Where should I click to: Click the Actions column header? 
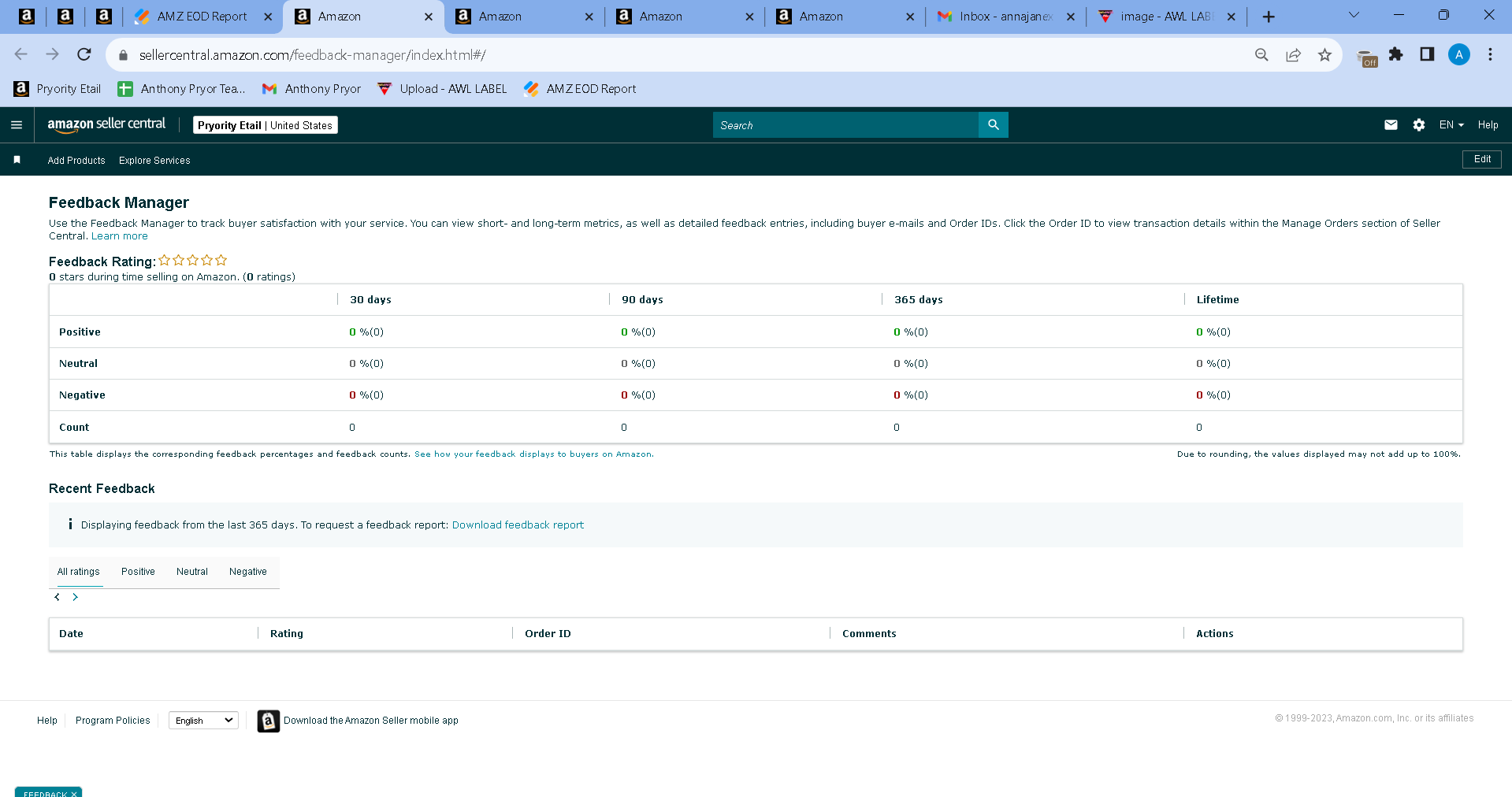pyautogui.click(x=1215, y=634)
